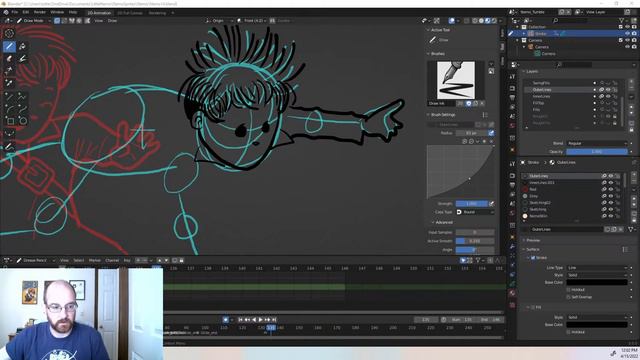The width and height of the screenshot is (640, 360).
Task: Toggle the viewport overlays button
Action: pos(452,20)
